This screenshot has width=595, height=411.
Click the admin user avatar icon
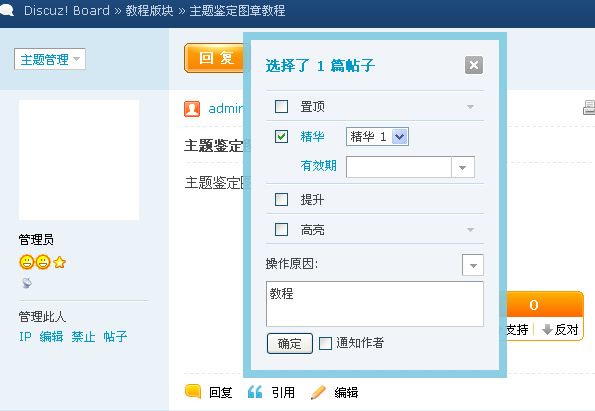[192, 109]
